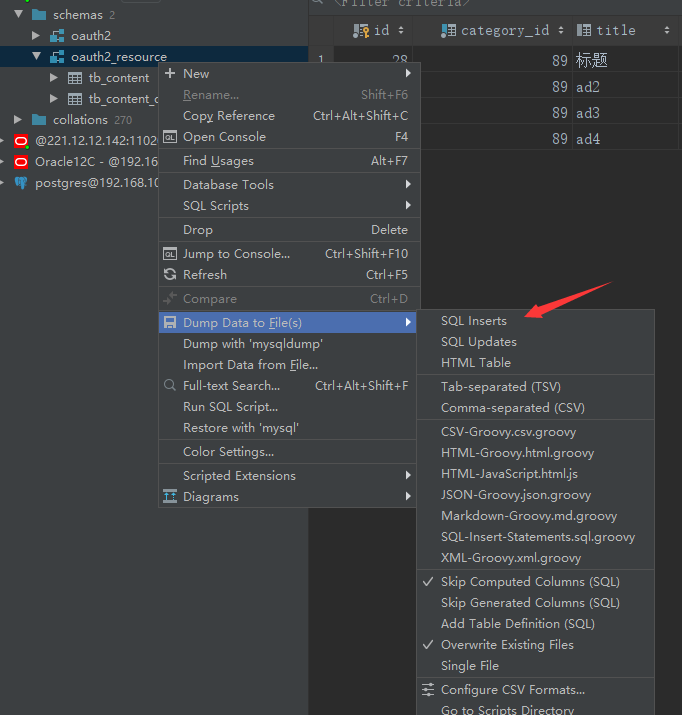Viewport: 682px width, 715px height.
Task: Click the oauth2_resource schema icon
Action: (57, 57)
